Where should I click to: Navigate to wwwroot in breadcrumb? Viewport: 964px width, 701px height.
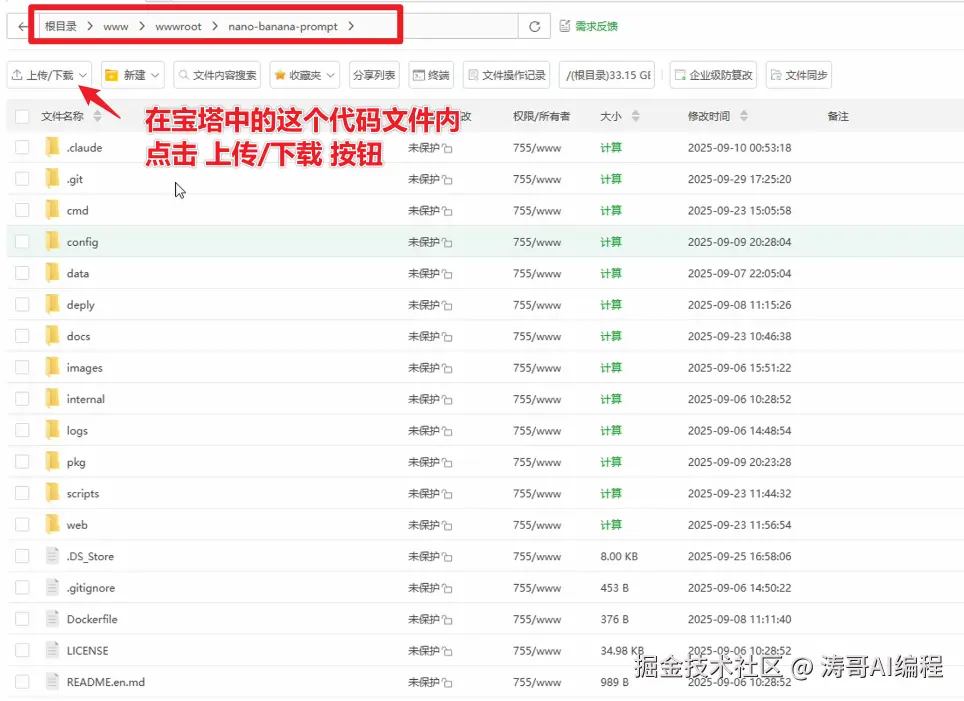pyautogui.click(x=178, y=26)
